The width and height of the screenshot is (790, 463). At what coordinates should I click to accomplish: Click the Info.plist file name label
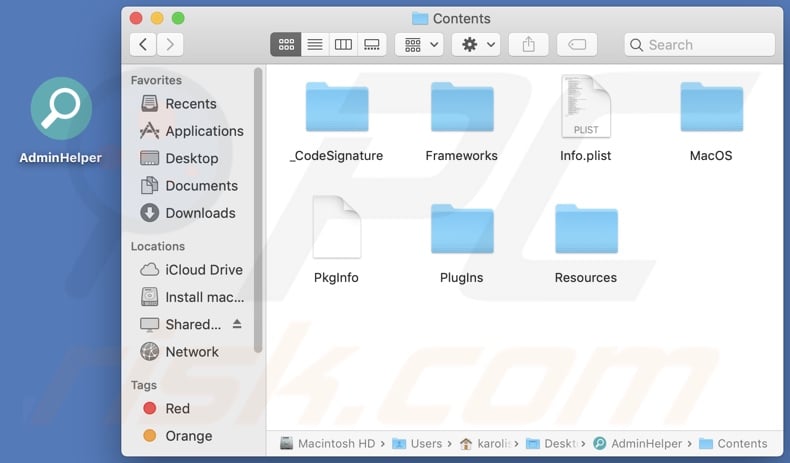click(585, 156)
